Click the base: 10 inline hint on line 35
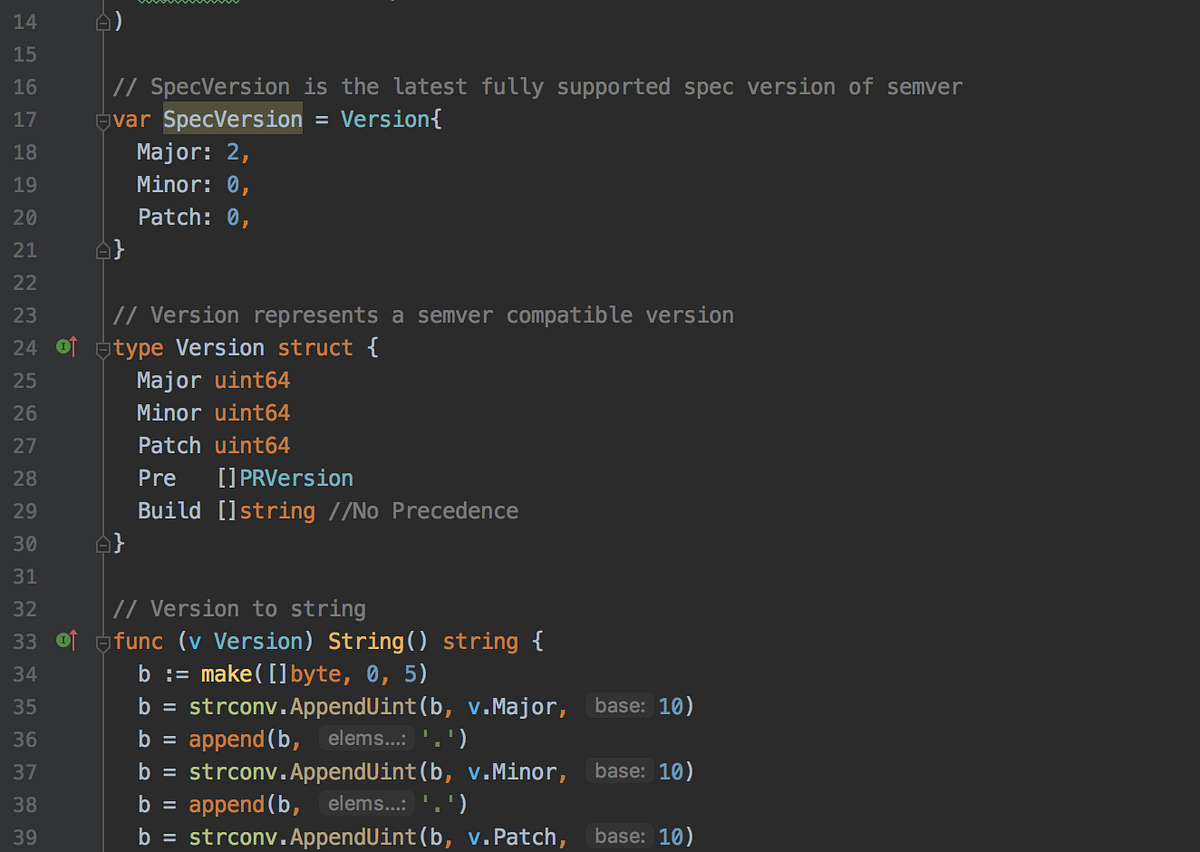The image size is (1200, 852). click(618, 705)
